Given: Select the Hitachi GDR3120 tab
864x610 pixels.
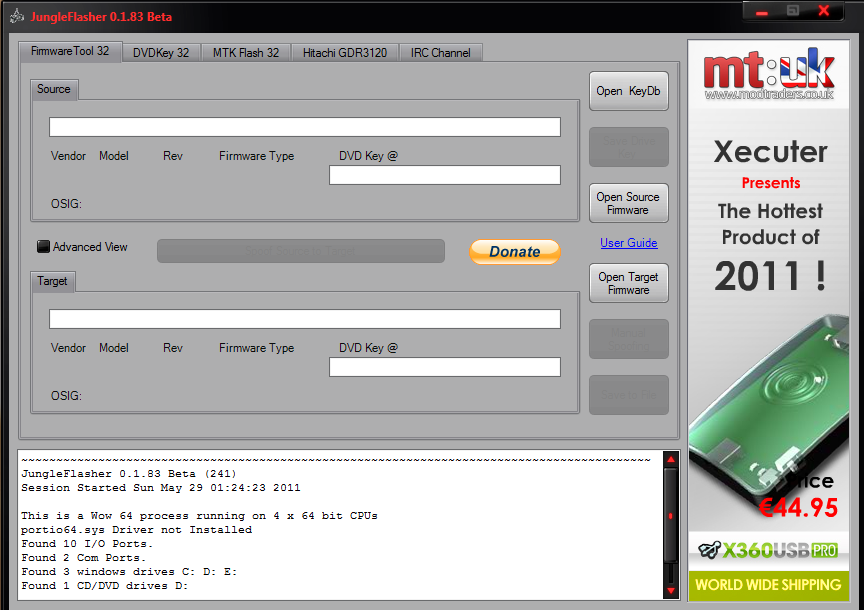Looking at the screenshot, I should click(345, 53).
